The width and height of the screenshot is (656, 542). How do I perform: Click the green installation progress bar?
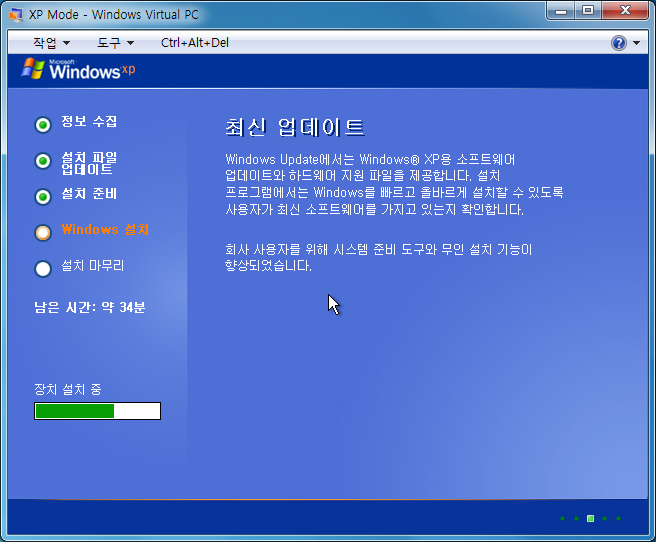tap(97, 411)
